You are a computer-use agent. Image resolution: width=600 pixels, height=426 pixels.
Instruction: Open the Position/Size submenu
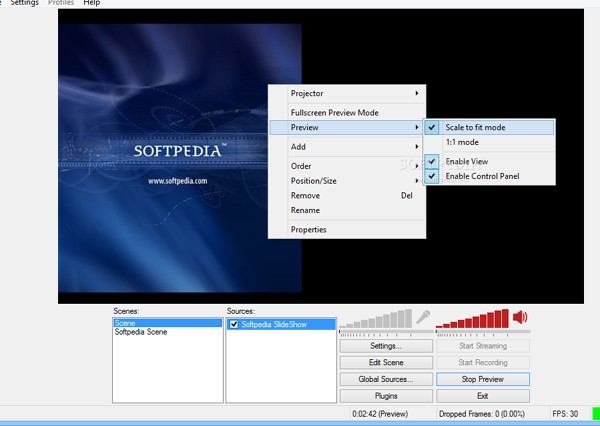click(347, 181)
